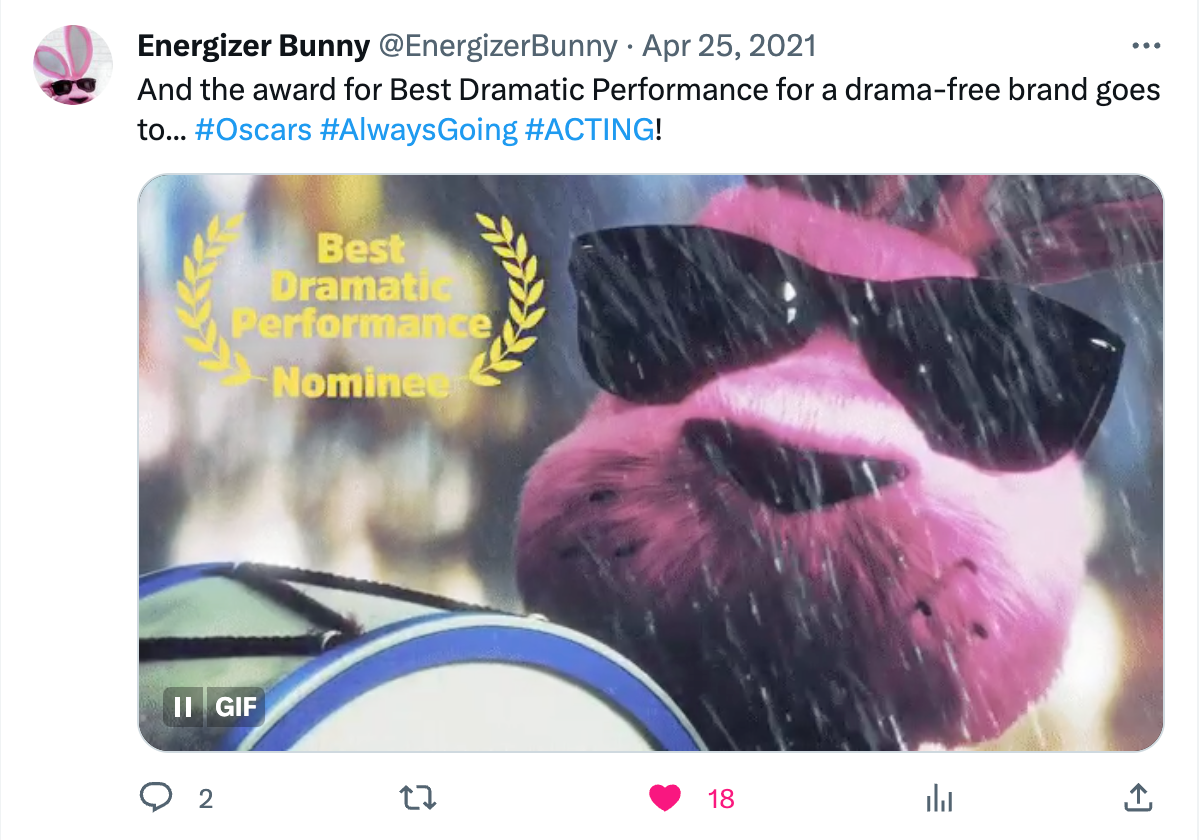1200x840 pixels.
Task: Reply using the speech bubble icon
Action: [x=155, y=797]
